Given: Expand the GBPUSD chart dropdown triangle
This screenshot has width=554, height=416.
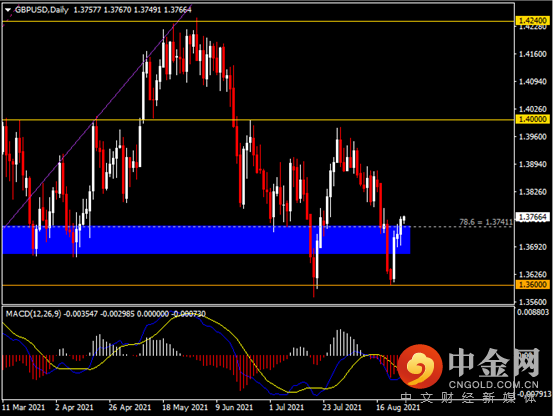Looking at the screenshot, I should pos(7,10).
